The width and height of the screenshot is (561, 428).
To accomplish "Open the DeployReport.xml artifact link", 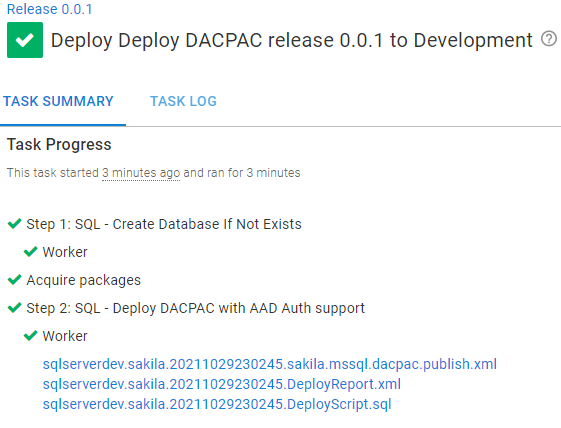I will click(x=222, y=384).
